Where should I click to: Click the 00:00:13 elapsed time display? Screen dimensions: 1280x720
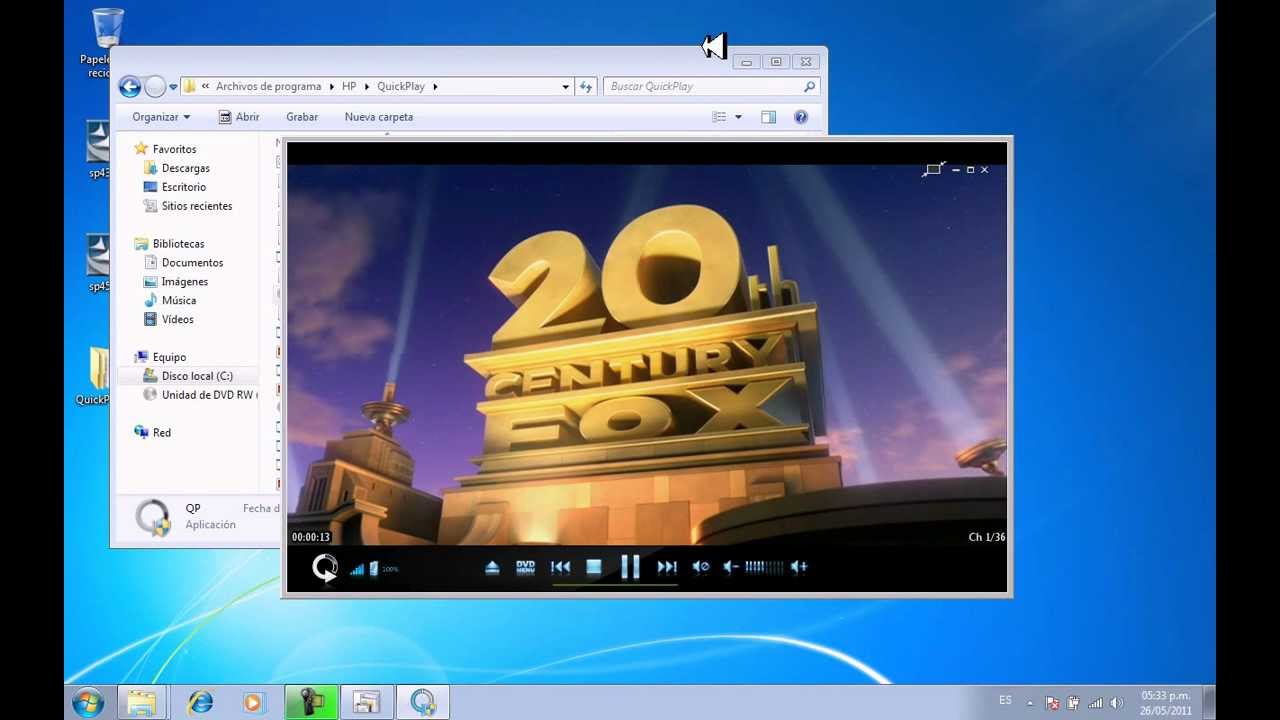point(311,537)
